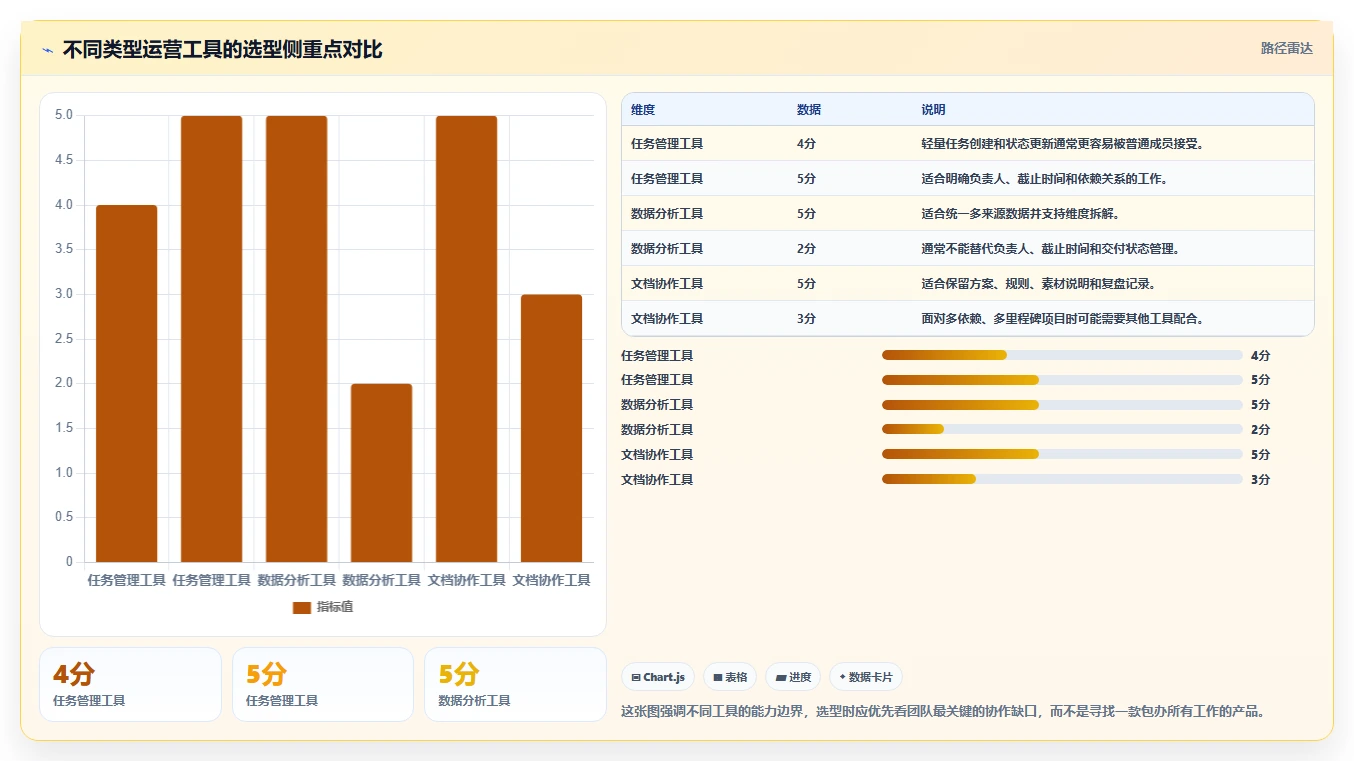The width and height of the screenshot is (1354, 761).
Task: Click the 3分 cell in the table
Action: click(806, 319)
